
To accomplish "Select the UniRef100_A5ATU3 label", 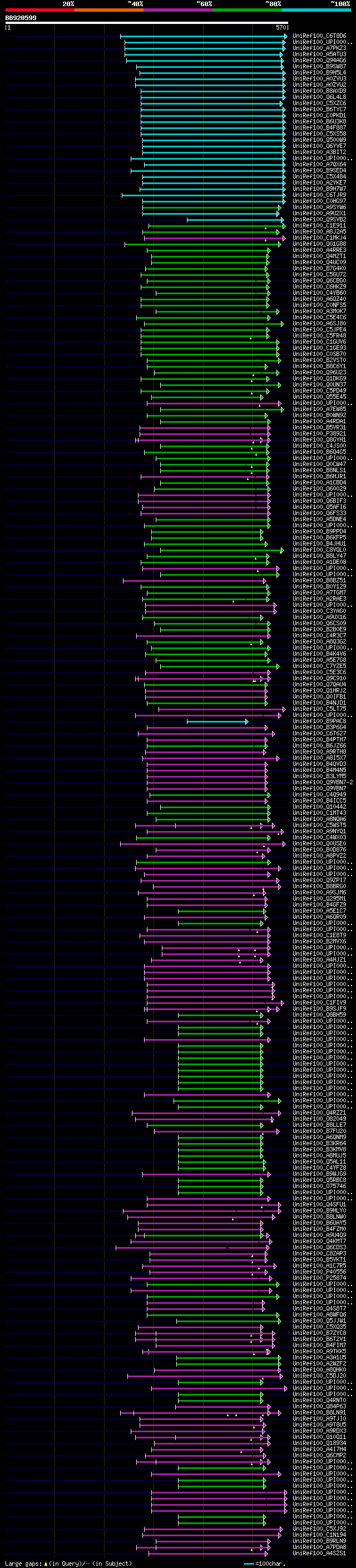I will [319, 55].
